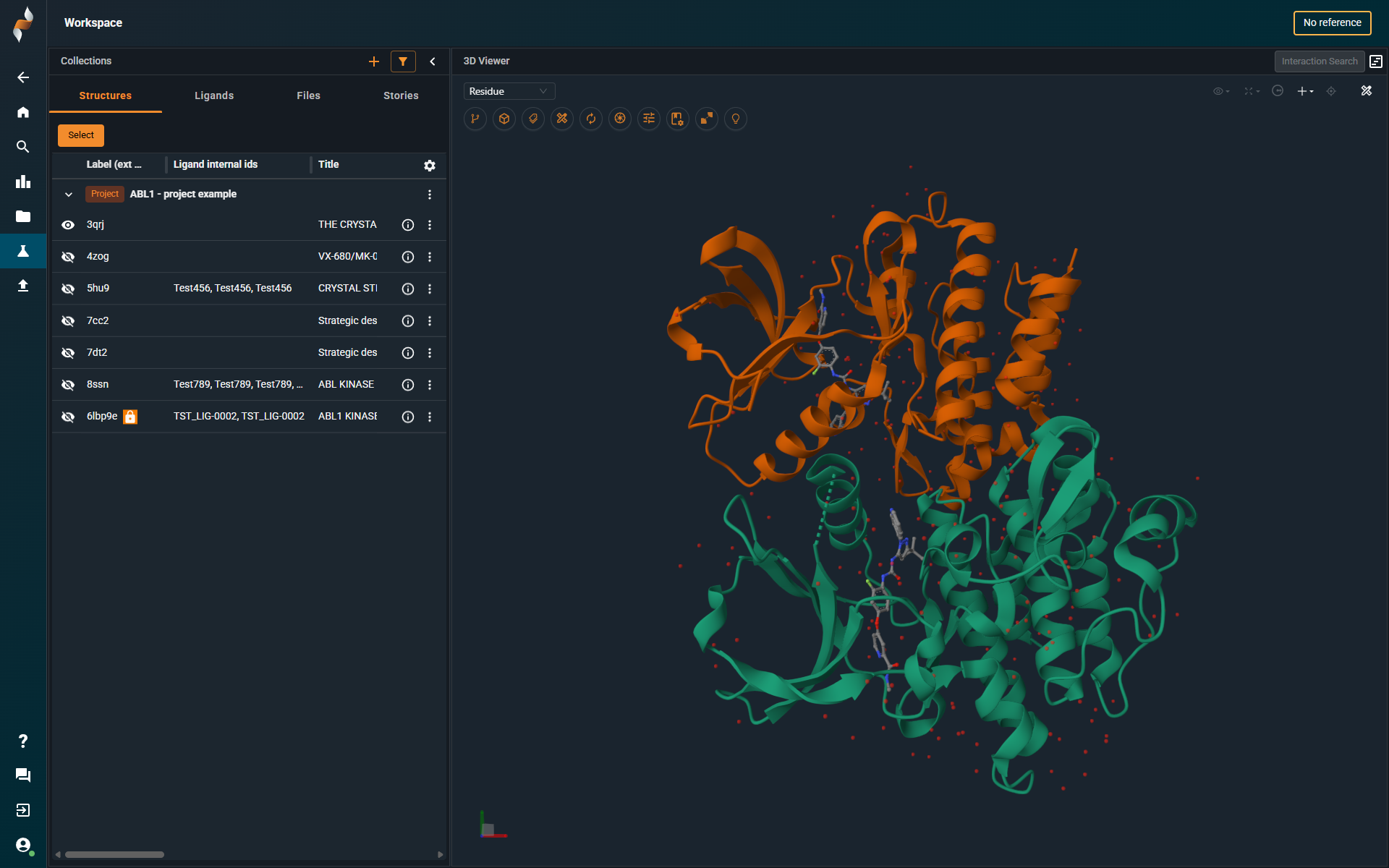
Task: Click the rotate refresh icon in viewer toolbar
Action: tap(591, 119)
